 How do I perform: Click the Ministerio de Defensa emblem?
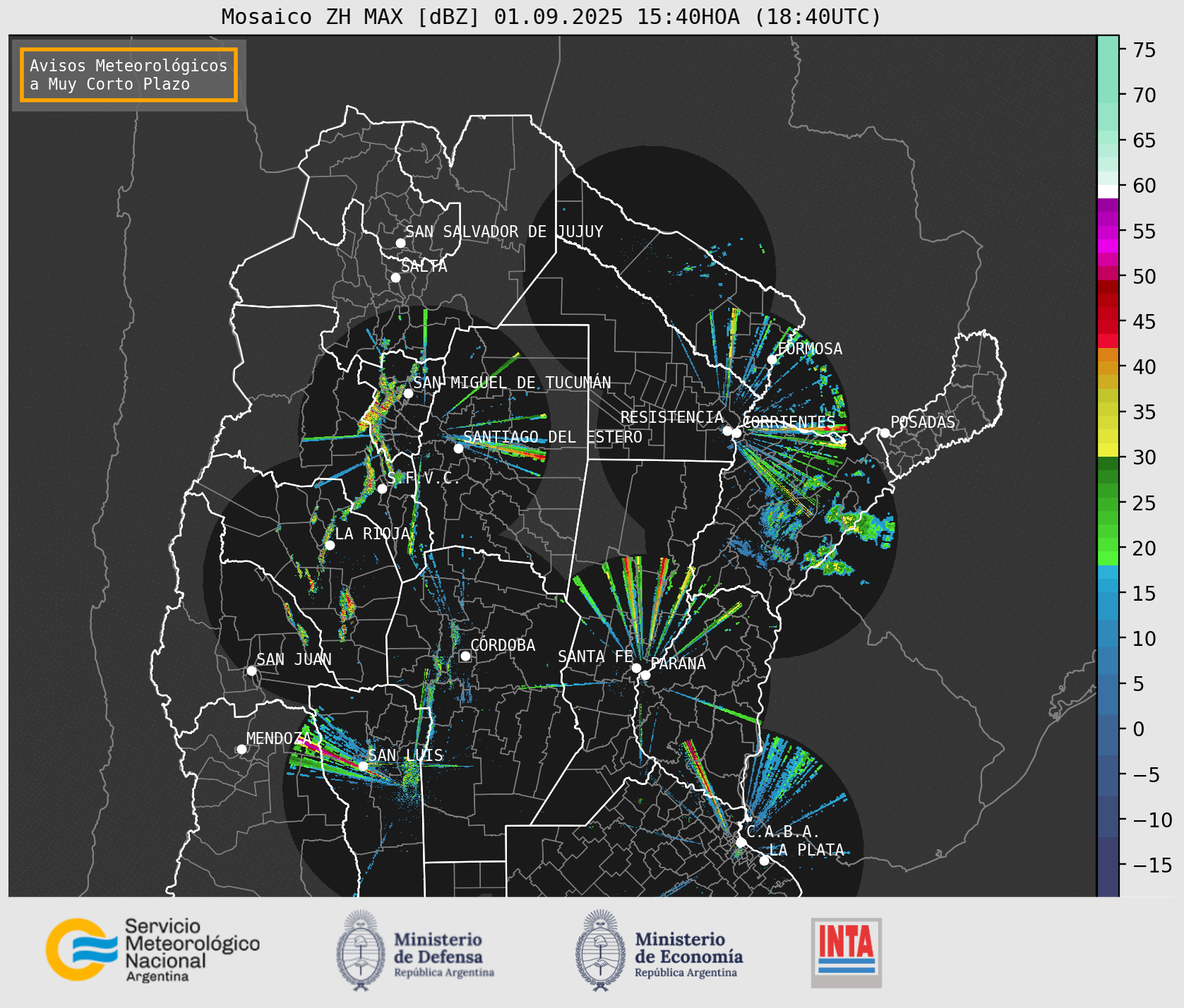coord(361,949)
